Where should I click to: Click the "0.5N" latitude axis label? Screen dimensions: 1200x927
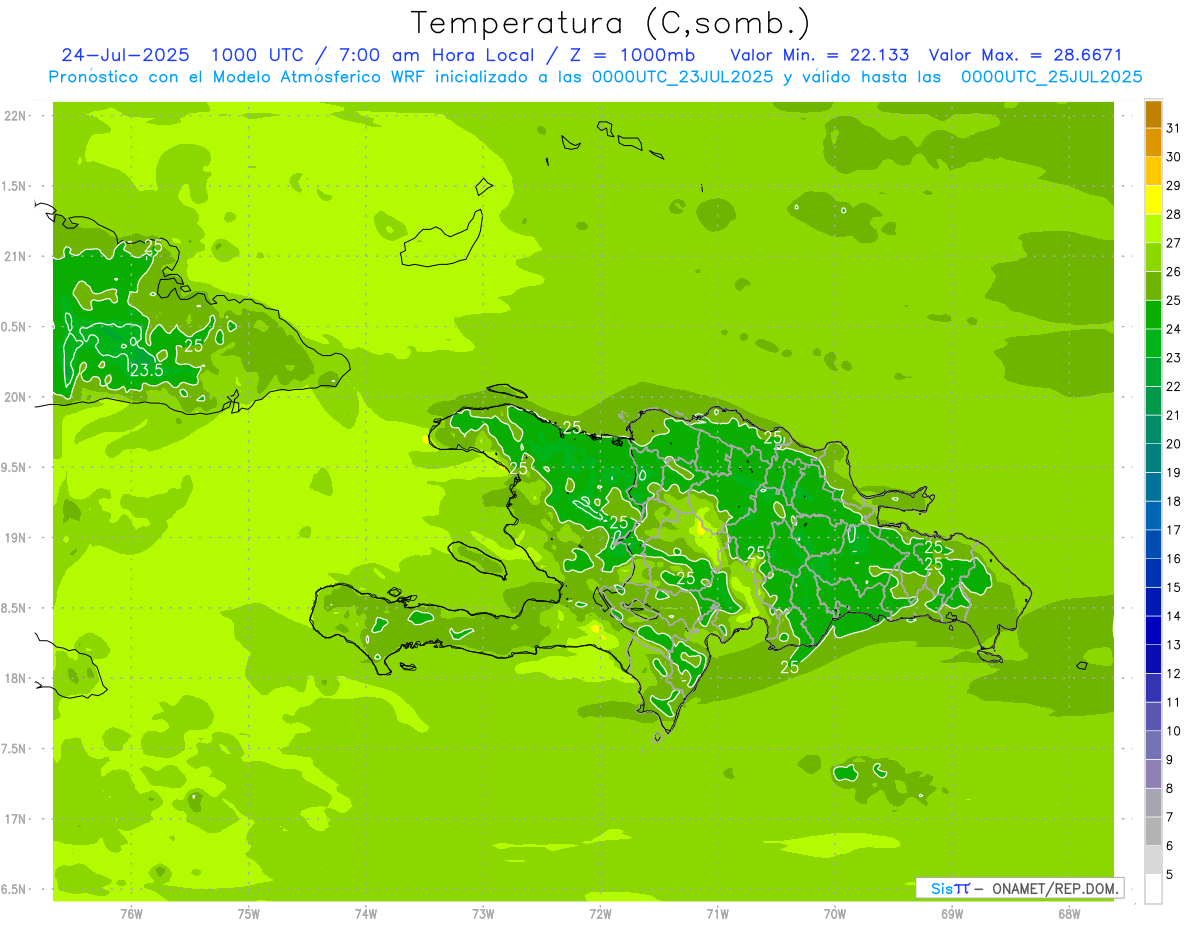coord(15,327)
